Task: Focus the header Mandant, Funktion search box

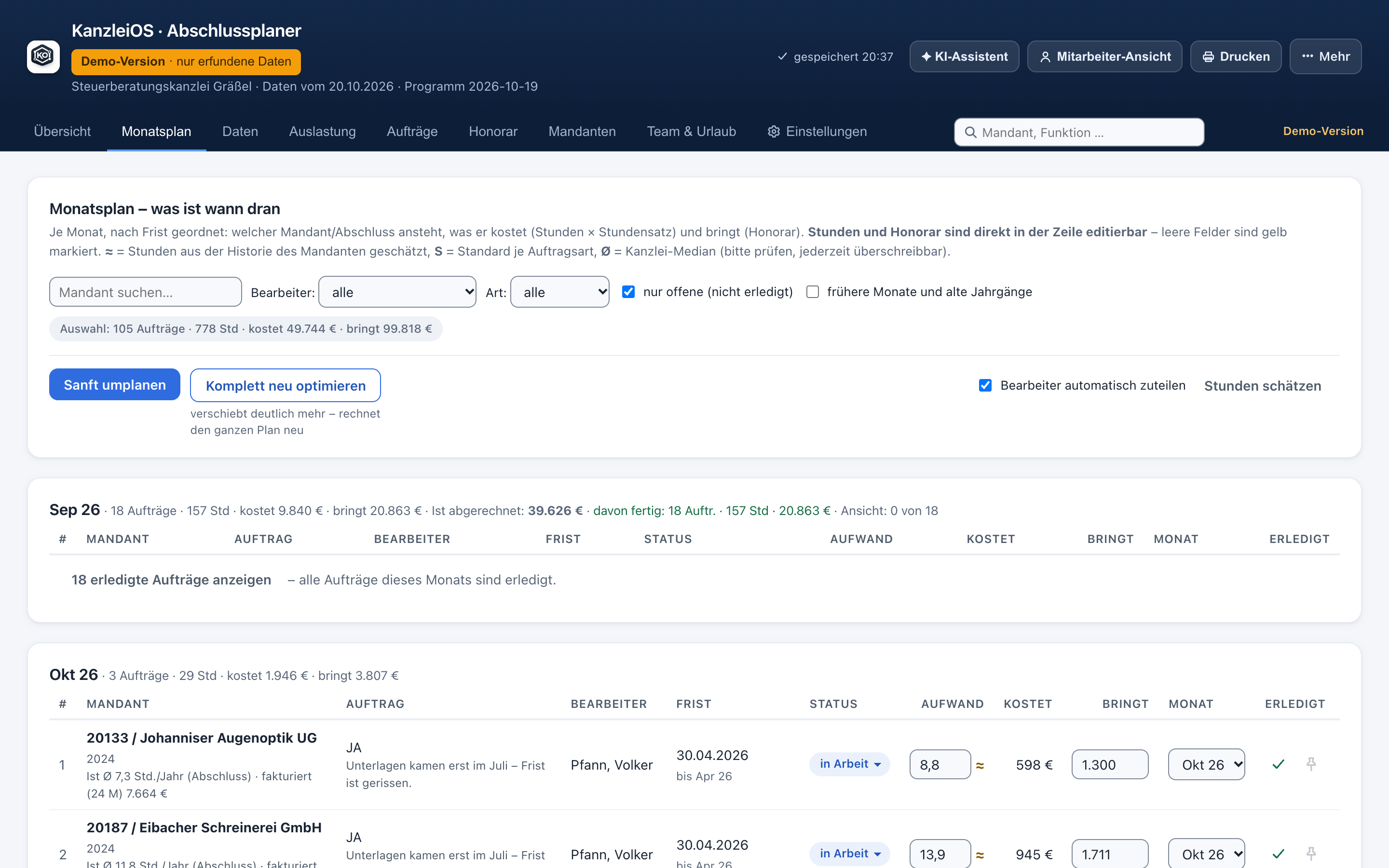Action: point(1079,133)
